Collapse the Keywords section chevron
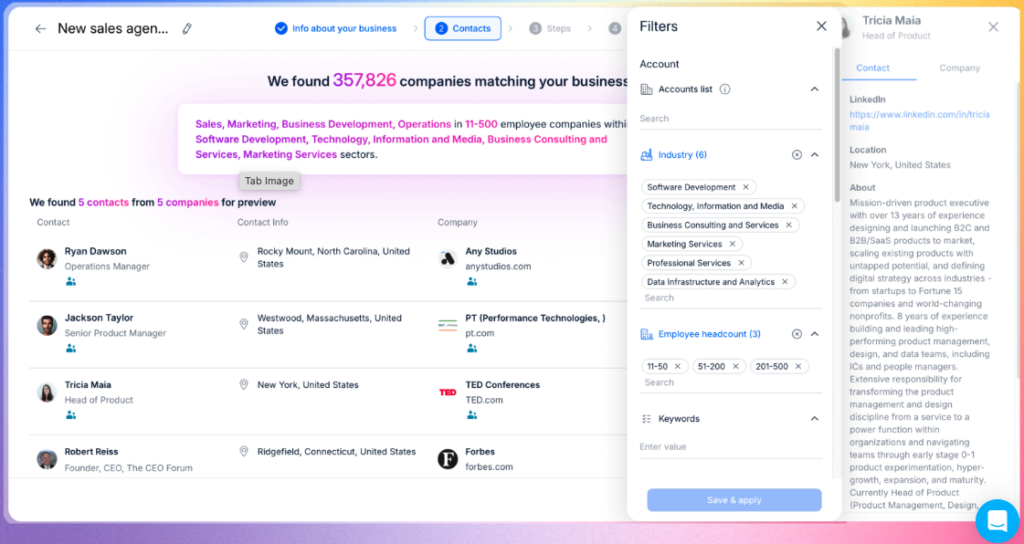The height and width of the screenshot is (544, 1024). pos(814,419)
